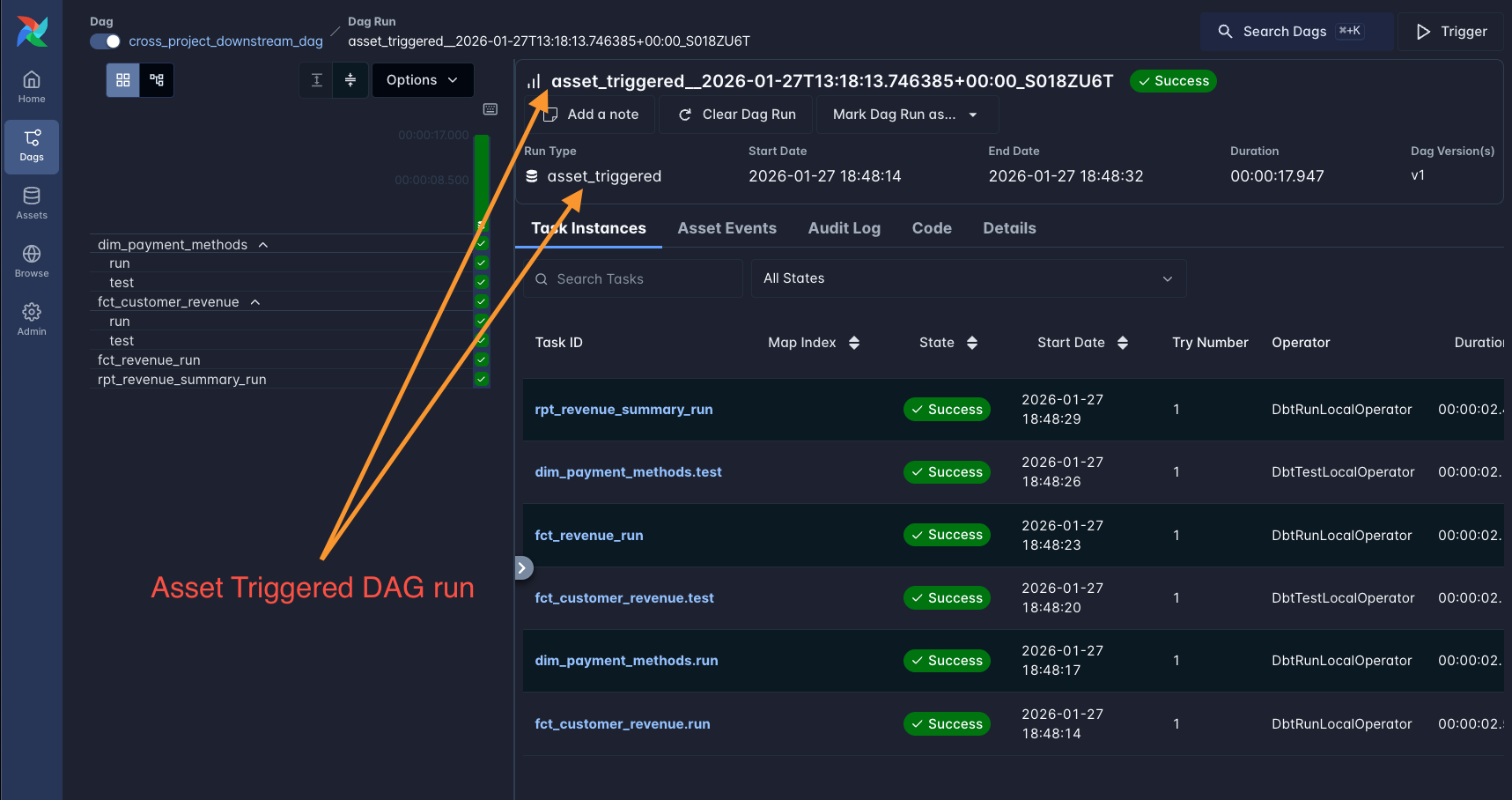Image resolution: width=1512 pixels, height=800 pixels.
Task: Collapse the fct_customer_revenue task group
Action: pyautogui.click(x=254, y=301)
